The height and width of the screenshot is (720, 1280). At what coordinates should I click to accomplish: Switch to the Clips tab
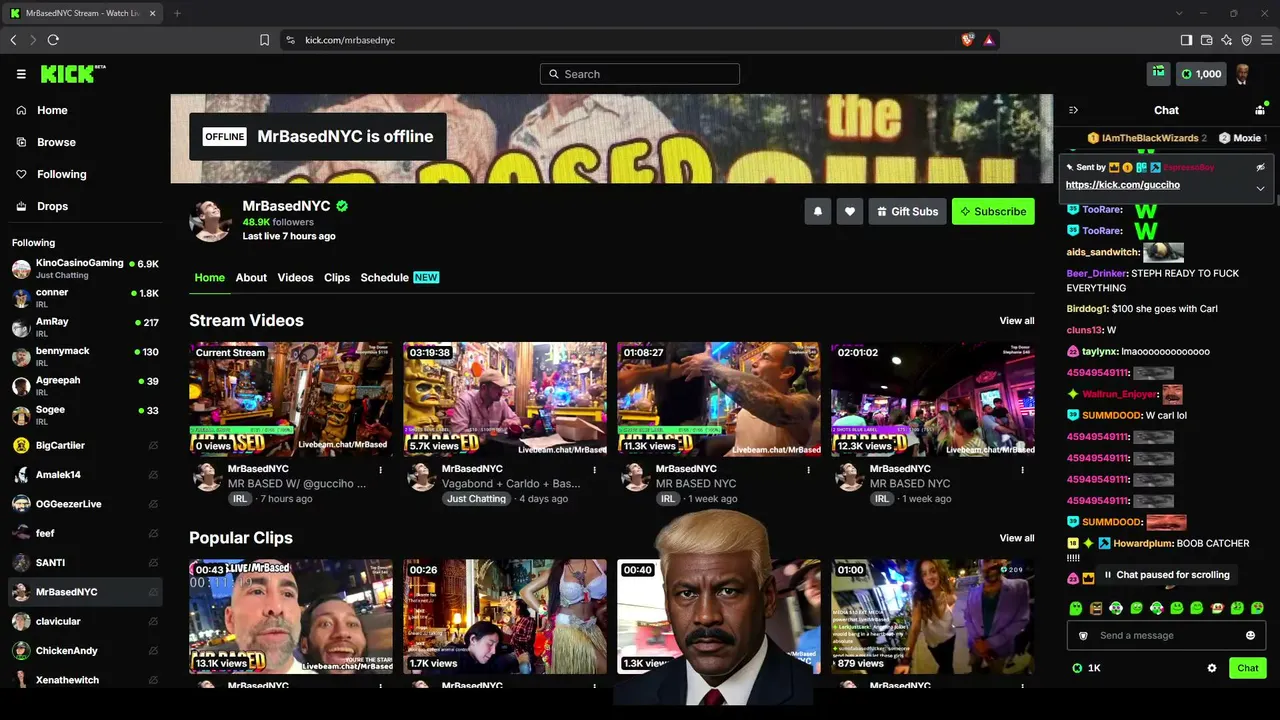(337, 277)
